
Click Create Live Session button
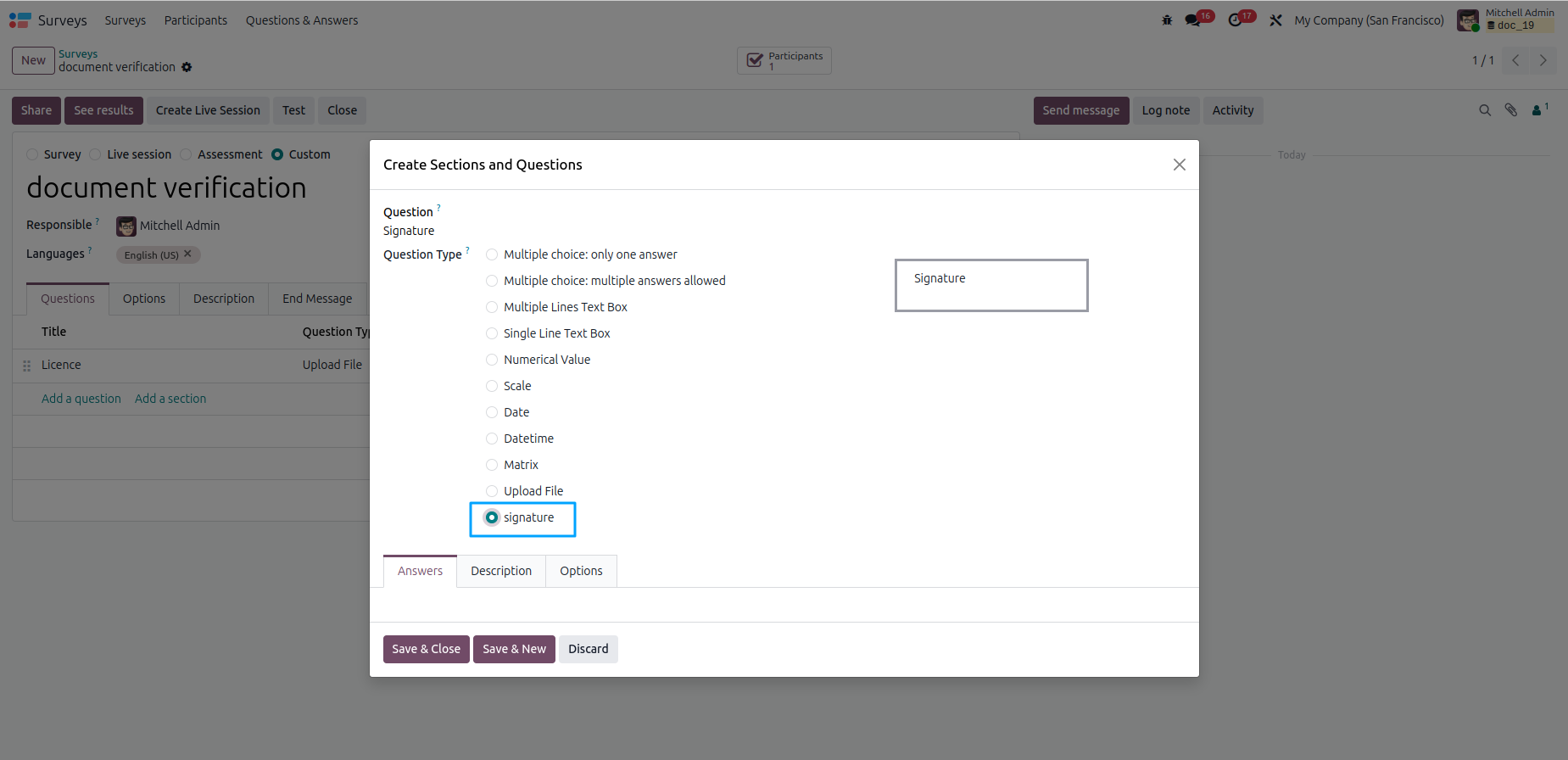[208, 110]
